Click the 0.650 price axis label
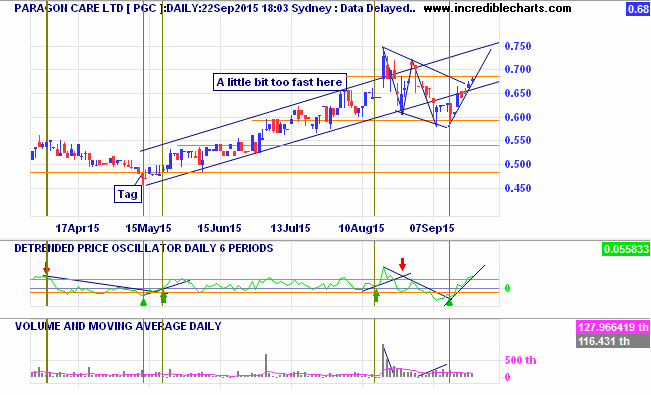 click(x=518, y=93)
